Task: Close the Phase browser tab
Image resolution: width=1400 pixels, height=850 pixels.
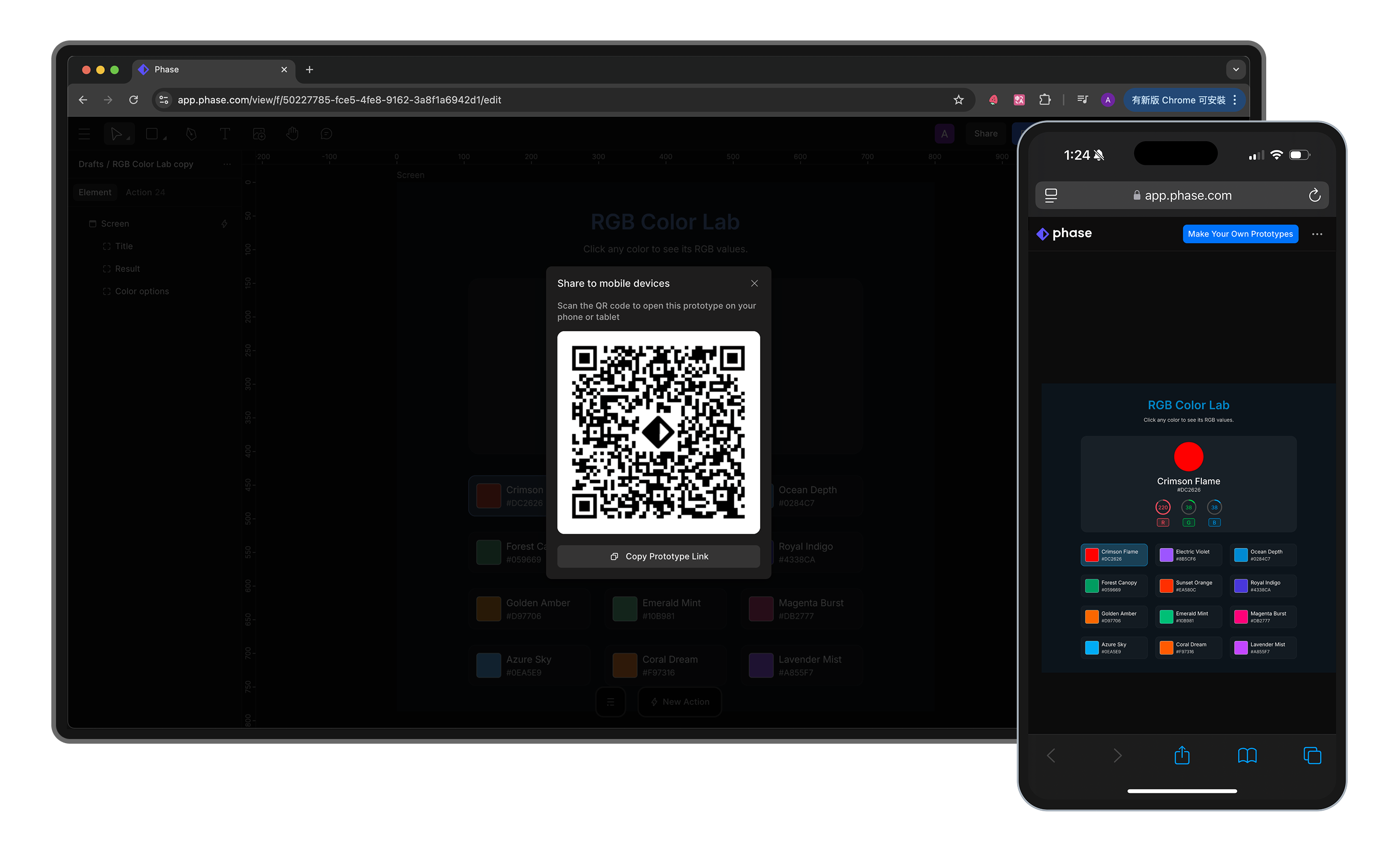Action: point(284,69)
